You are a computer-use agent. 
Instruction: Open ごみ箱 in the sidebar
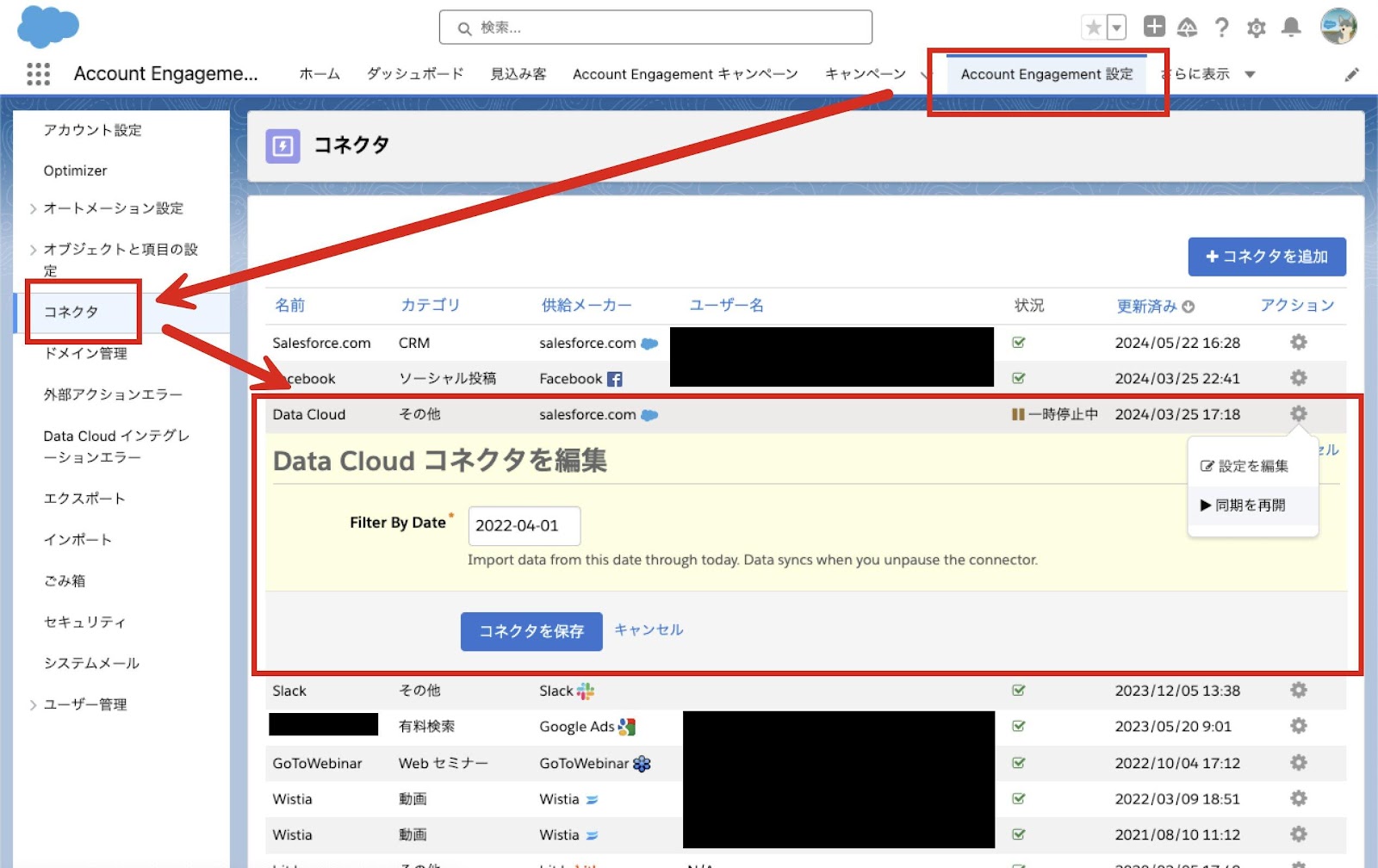click(x=65, y=581)
